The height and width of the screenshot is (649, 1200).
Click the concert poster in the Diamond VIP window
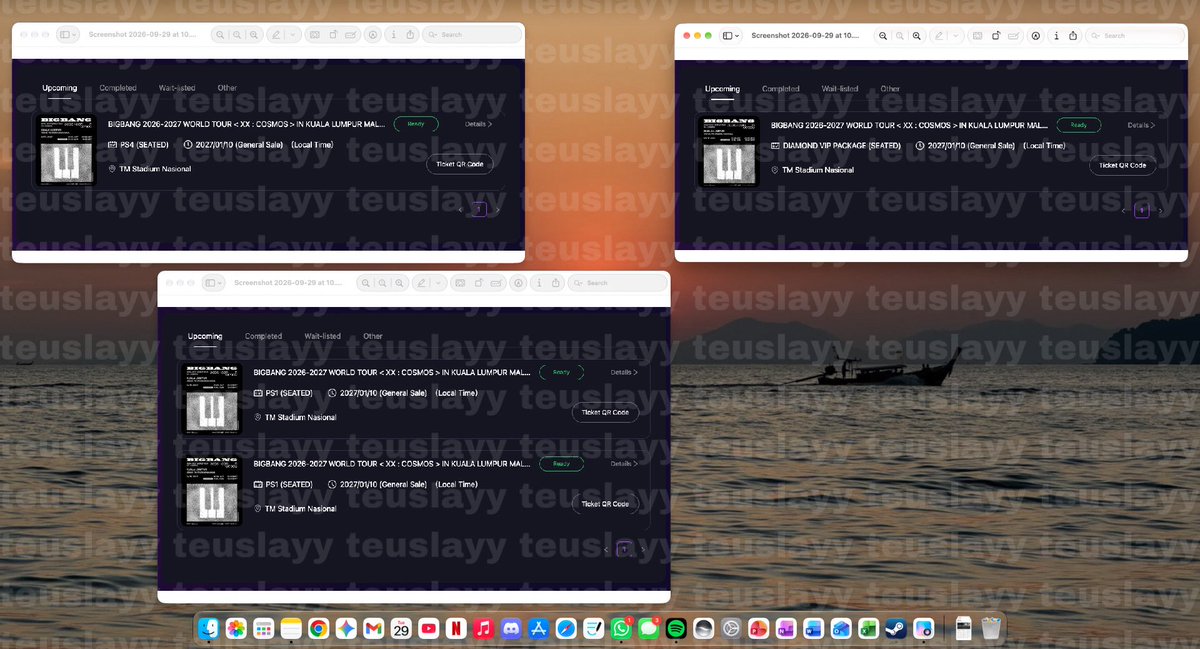(730, 151)
